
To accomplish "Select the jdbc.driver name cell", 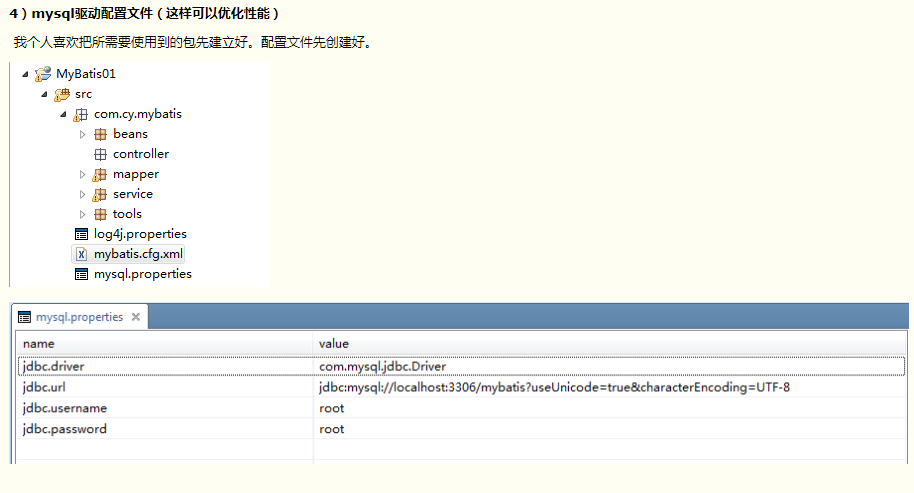I will pos(165,367).
